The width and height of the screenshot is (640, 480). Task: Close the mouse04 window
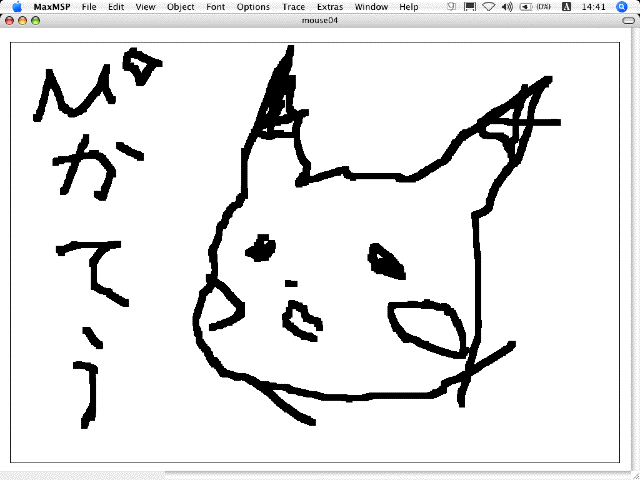click(x=9, y=20)
